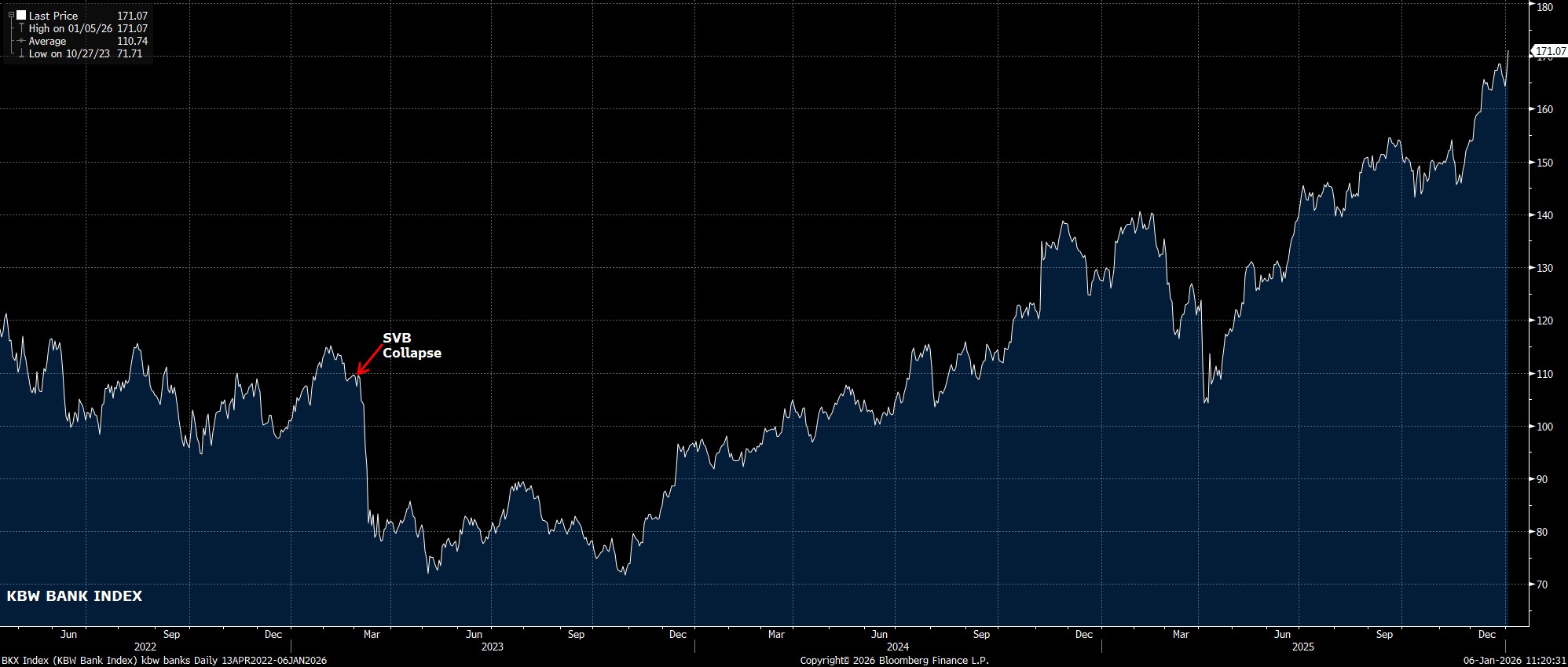Click the Average 110.74 legend value
Screen dimensions: 1568x667
point(132,41)
